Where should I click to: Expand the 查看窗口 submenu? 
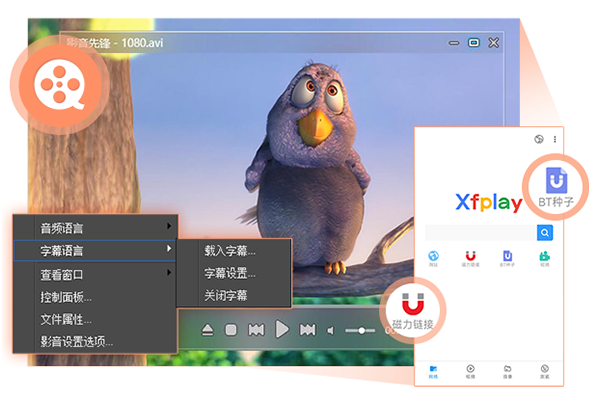click(x=94, y=274)
